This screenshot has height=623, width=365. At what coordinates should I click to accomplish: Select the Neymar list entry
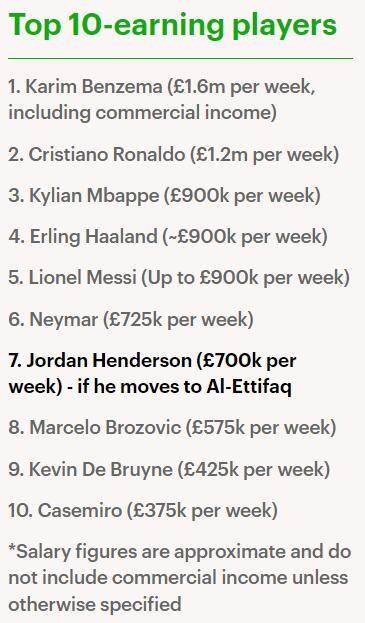point(131,319)
